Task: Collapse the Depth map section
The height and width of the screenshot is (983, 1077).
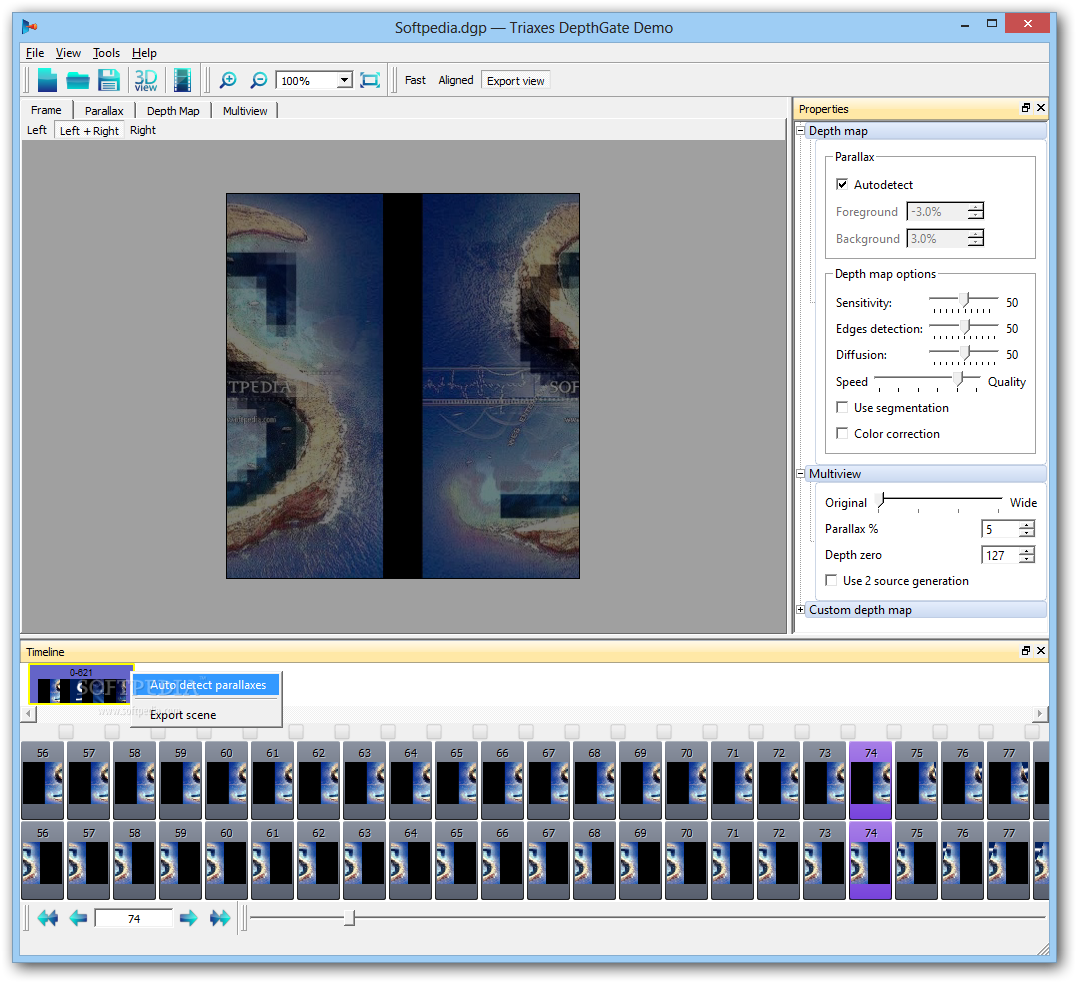Action: coord(800,131)
